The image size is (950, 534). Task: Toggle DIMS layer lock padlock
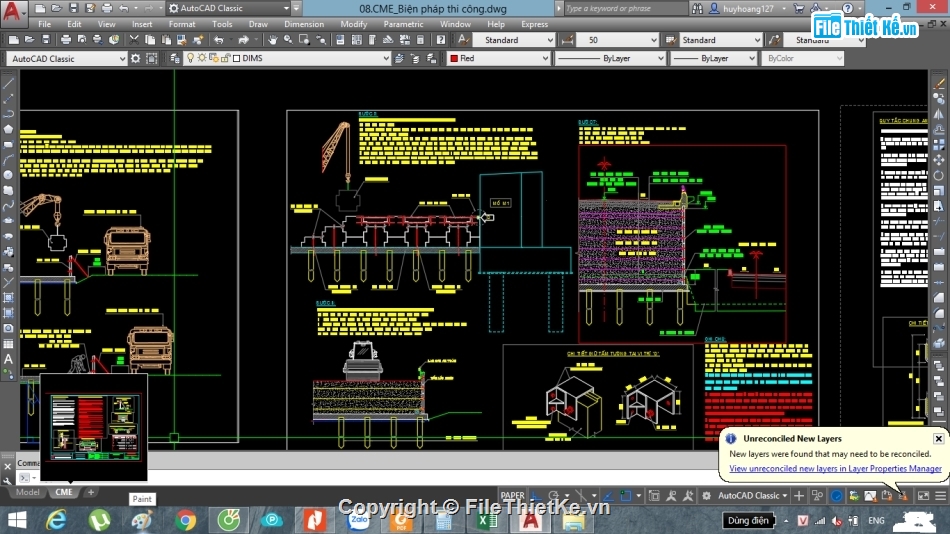pos(225,58)
